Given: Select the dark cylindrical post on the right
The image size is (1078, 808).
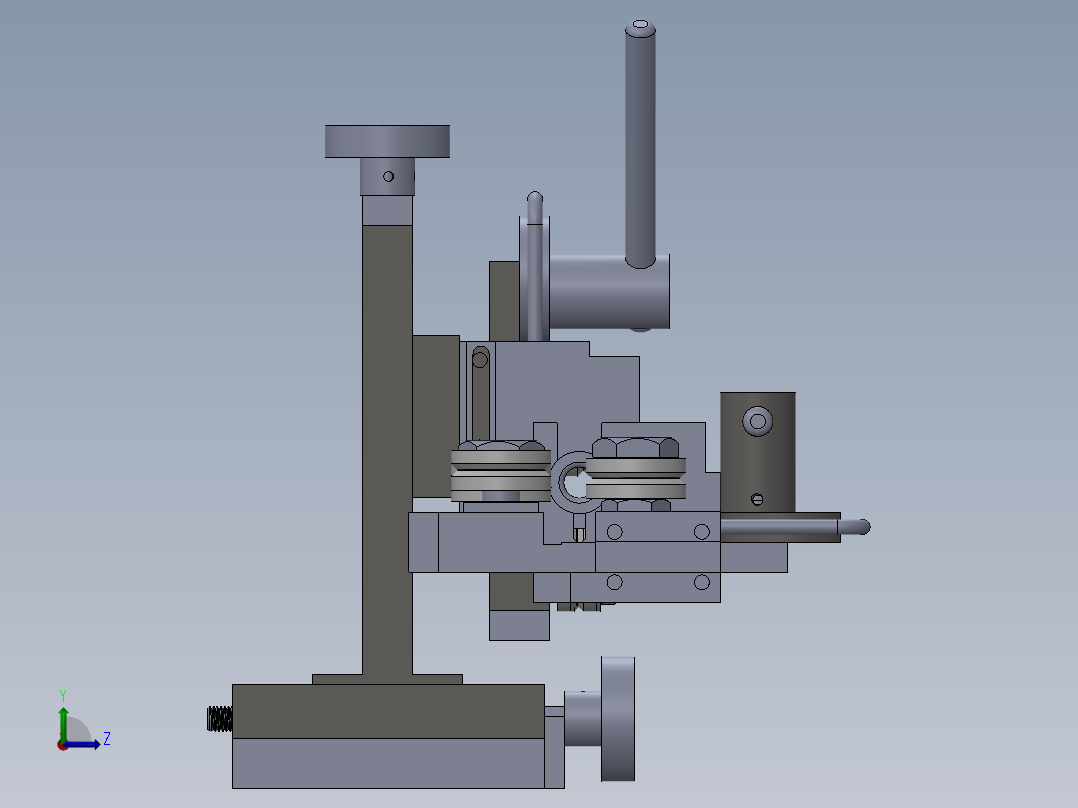Looking at the screenshot, I should tap(758, 452).
